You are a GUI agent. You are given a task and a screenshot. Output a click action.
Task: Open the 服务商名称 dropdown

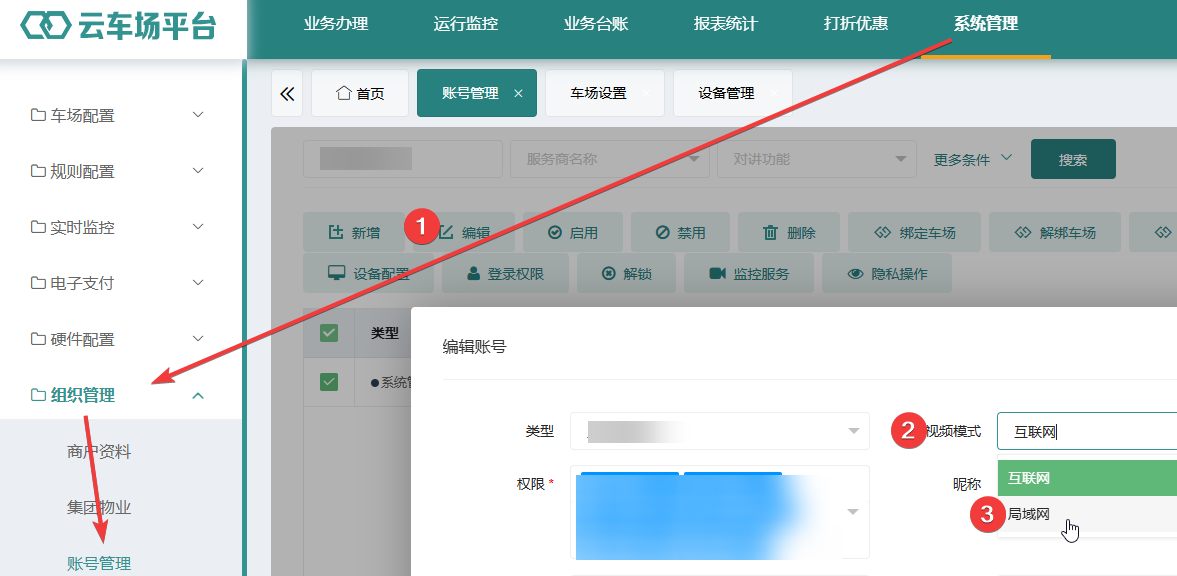coord(610,159)
